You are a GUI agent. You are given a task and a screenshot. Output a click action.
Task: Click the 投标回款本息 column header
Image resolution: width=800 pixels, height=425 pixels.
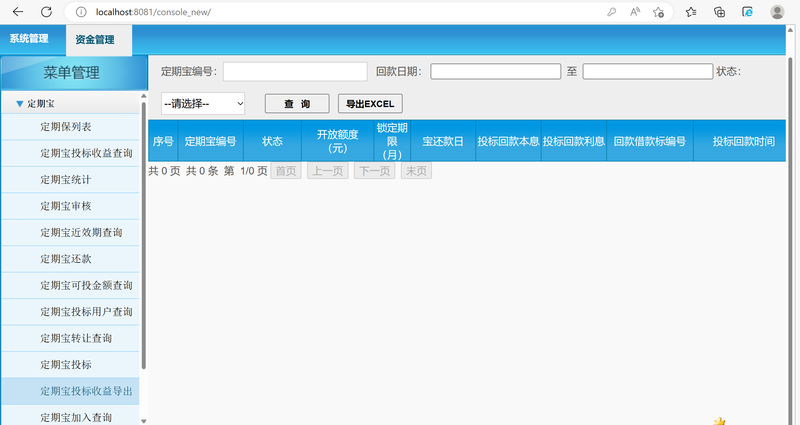(x=508, y=141)
